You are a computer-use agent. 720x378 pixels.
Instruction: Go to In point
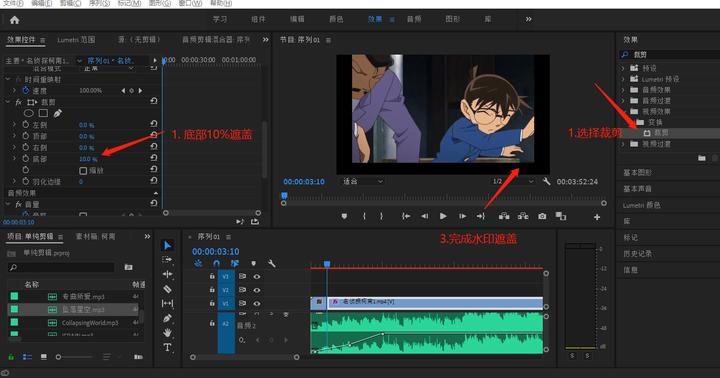(406, 216)
